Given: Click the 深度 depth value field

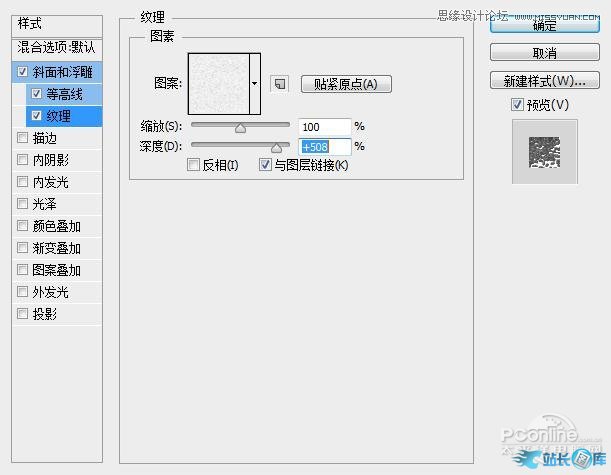Looking at the screenshot, I should click(x=324, y=146).
